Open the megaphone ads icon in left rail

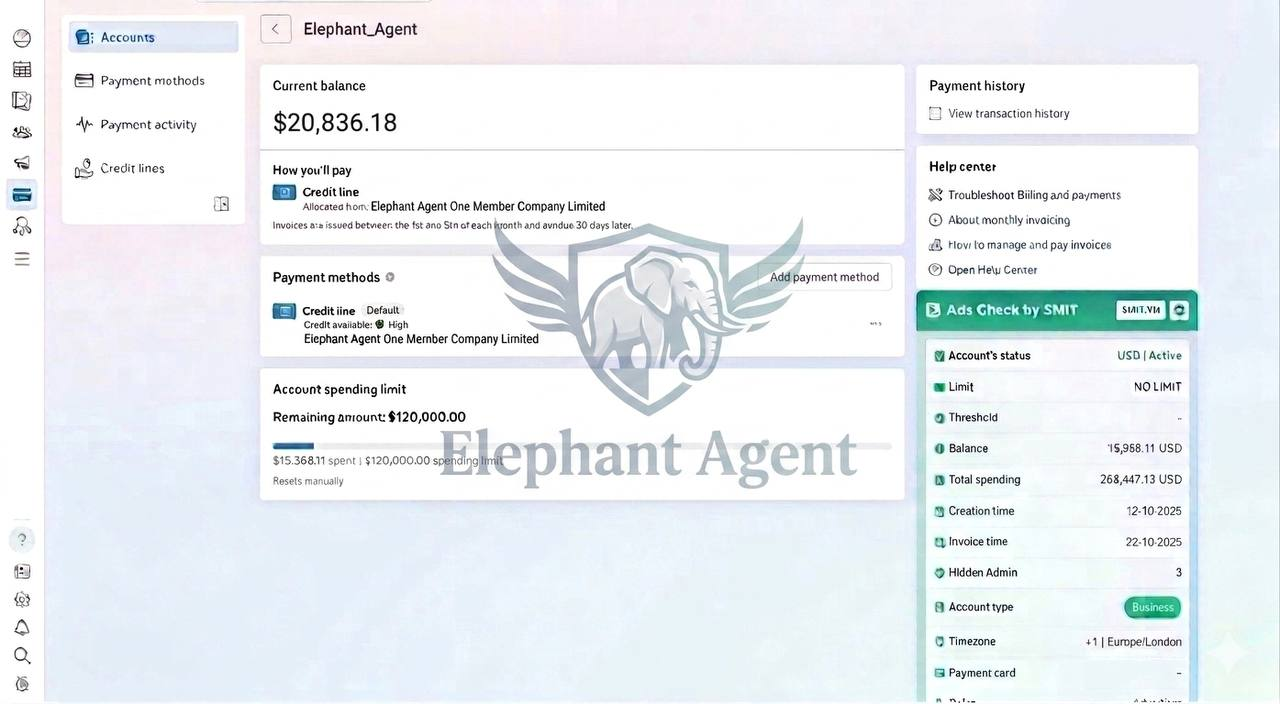[x=22, y=163]
